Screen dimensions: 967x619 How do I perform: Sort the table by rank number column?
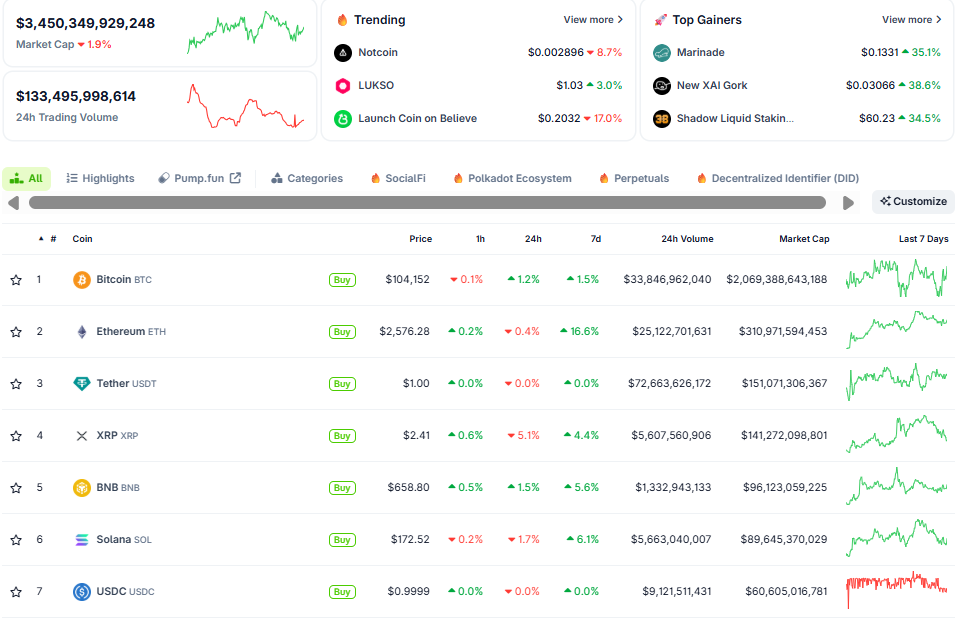click(52, 239)
